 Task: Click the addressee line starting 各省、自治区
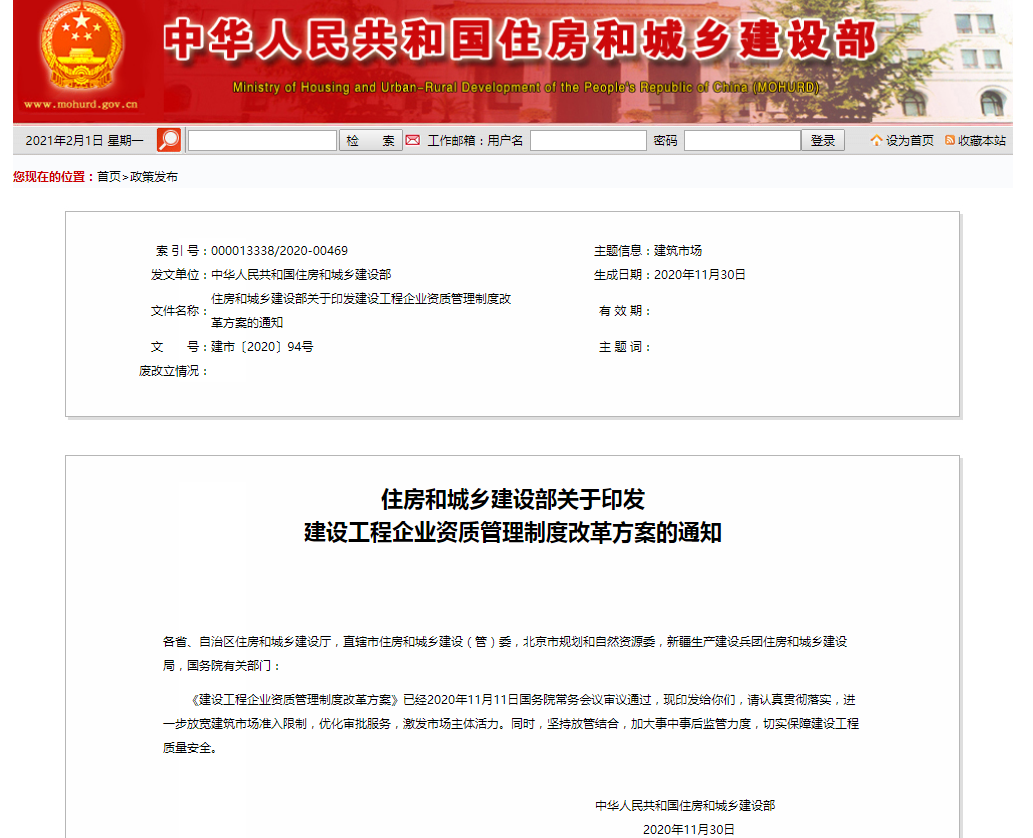pos(505,654)
